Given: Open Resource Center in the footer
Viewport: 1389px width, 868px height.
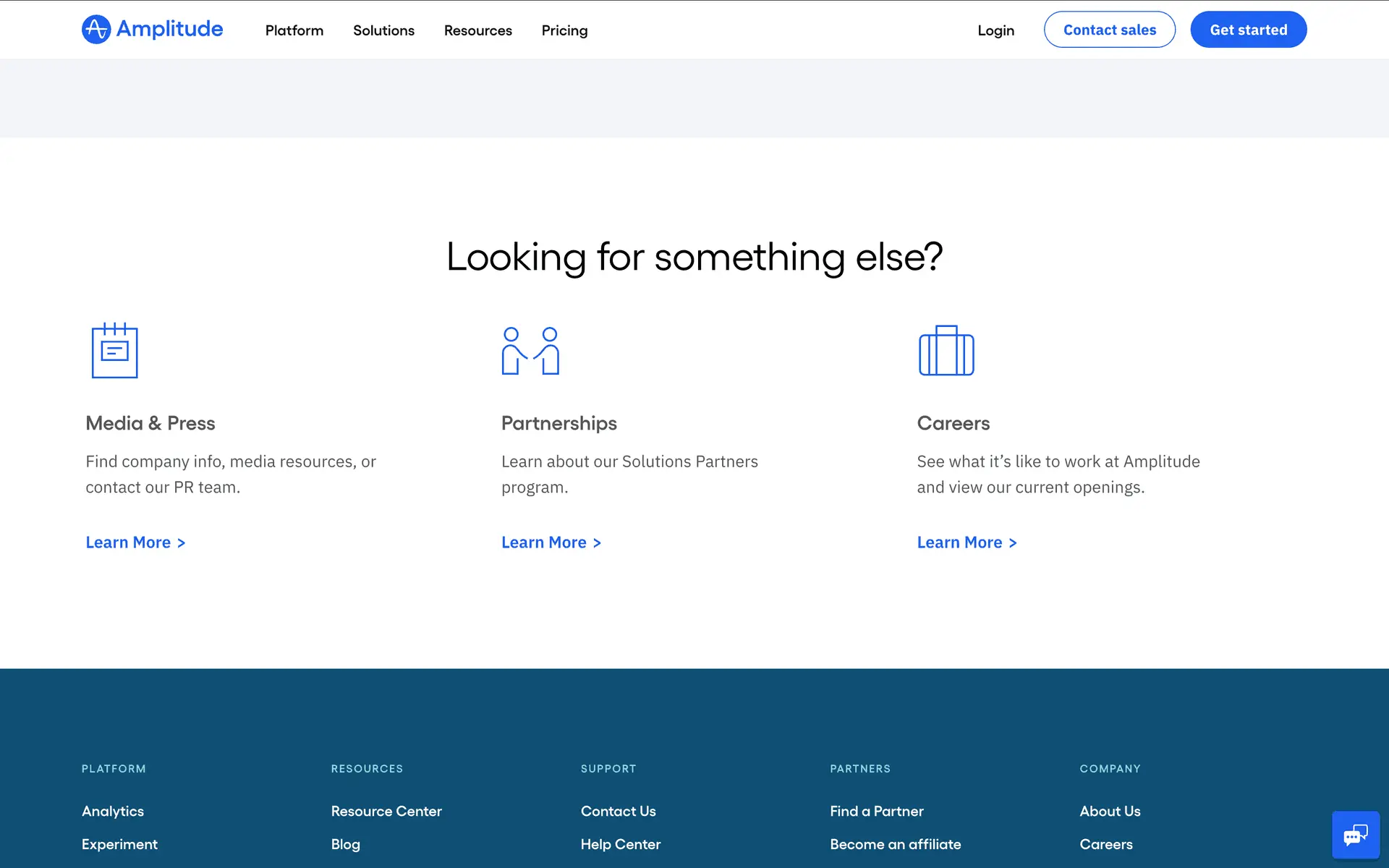Looking at the screenshot, I should tap(386, 811).
